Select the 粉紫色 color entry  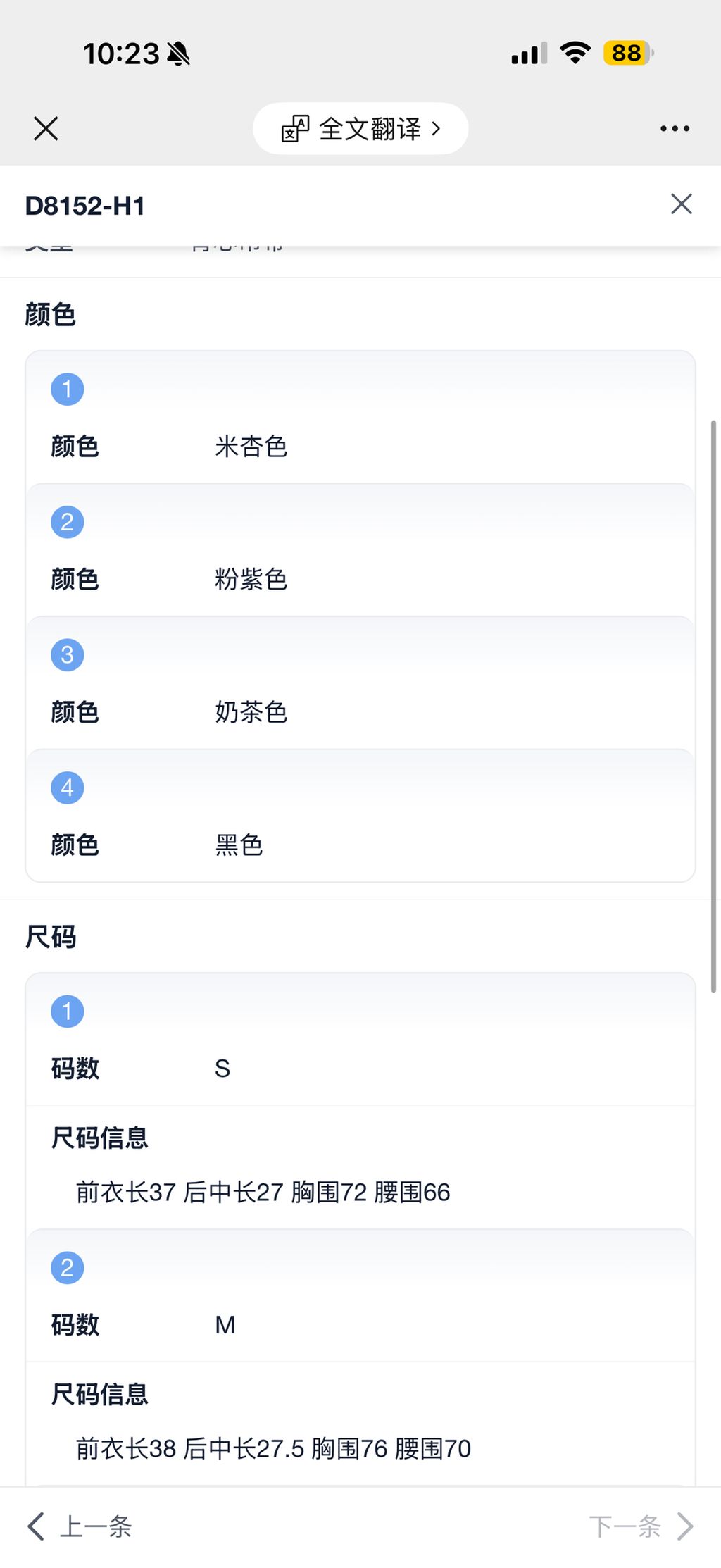coord(251,580)
